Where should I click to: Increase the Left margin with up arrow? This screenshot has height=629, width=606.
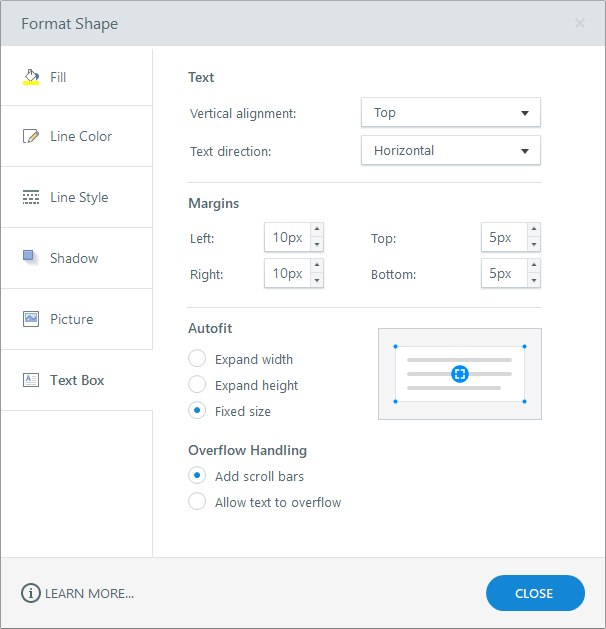[x=317, y=231]
